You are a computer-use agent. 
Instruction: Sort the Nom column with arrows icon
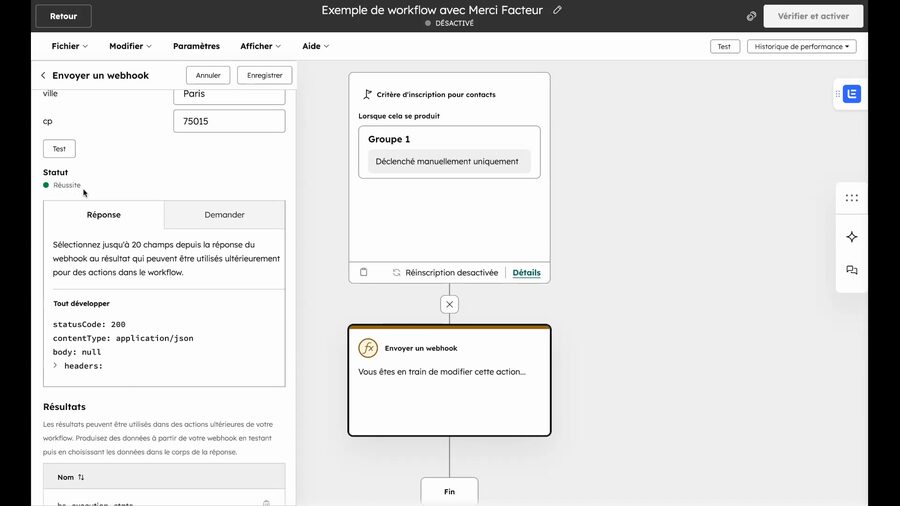pyautogui.click(x=81, y=477)
